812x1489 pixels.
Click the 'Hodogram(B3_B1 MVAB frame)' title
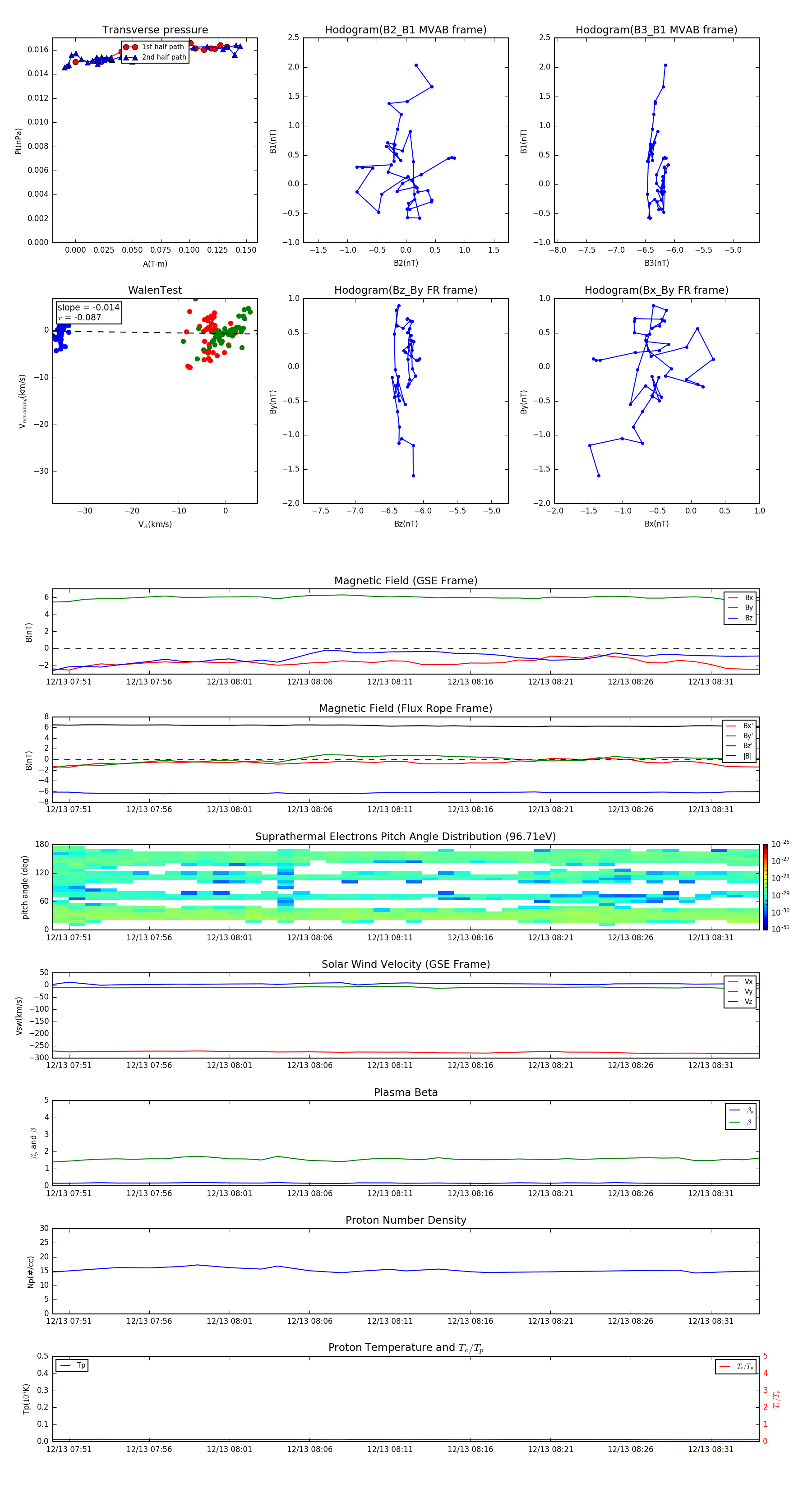click(656, 30)
